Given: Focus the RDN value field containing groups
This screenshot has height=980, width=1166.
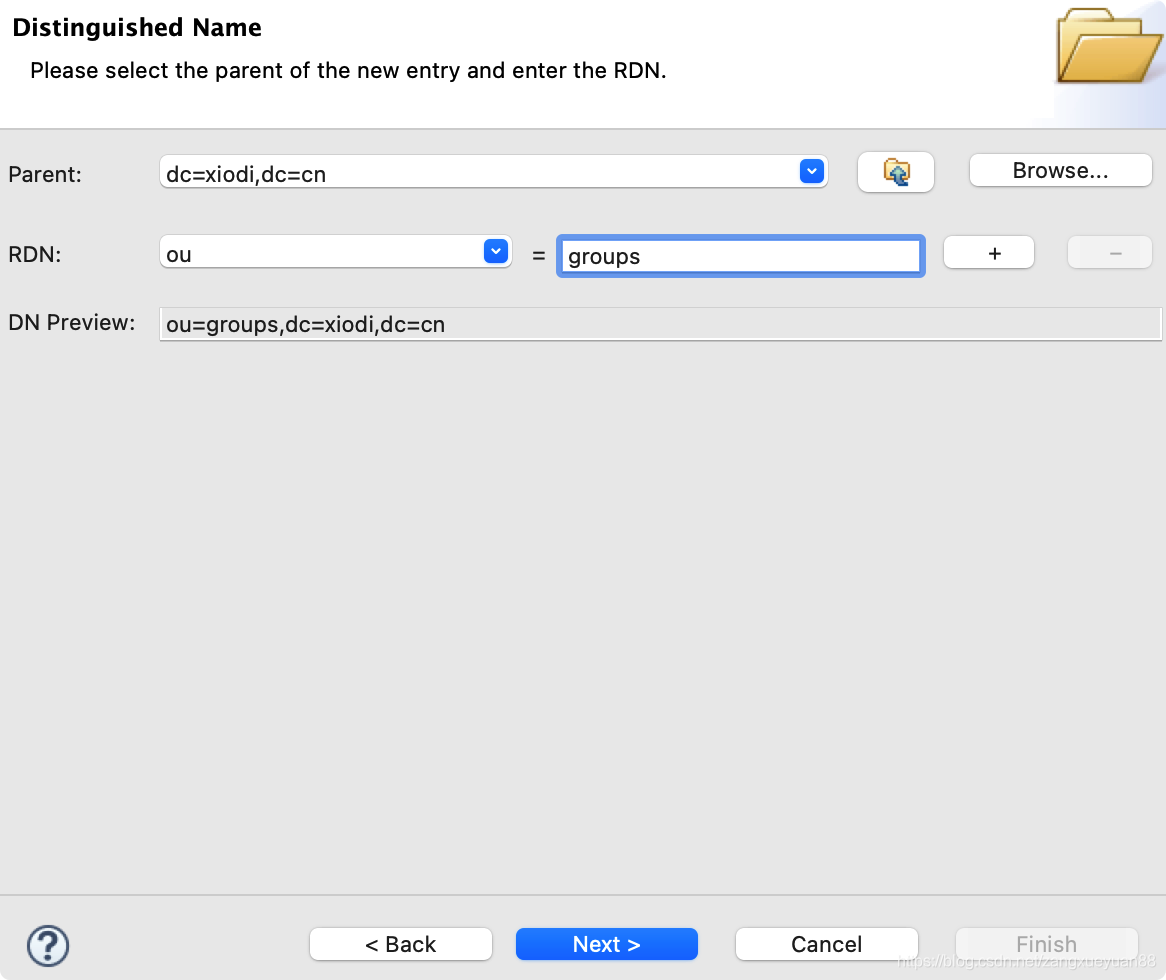Looking at the screenshot, I should (740, 256).
